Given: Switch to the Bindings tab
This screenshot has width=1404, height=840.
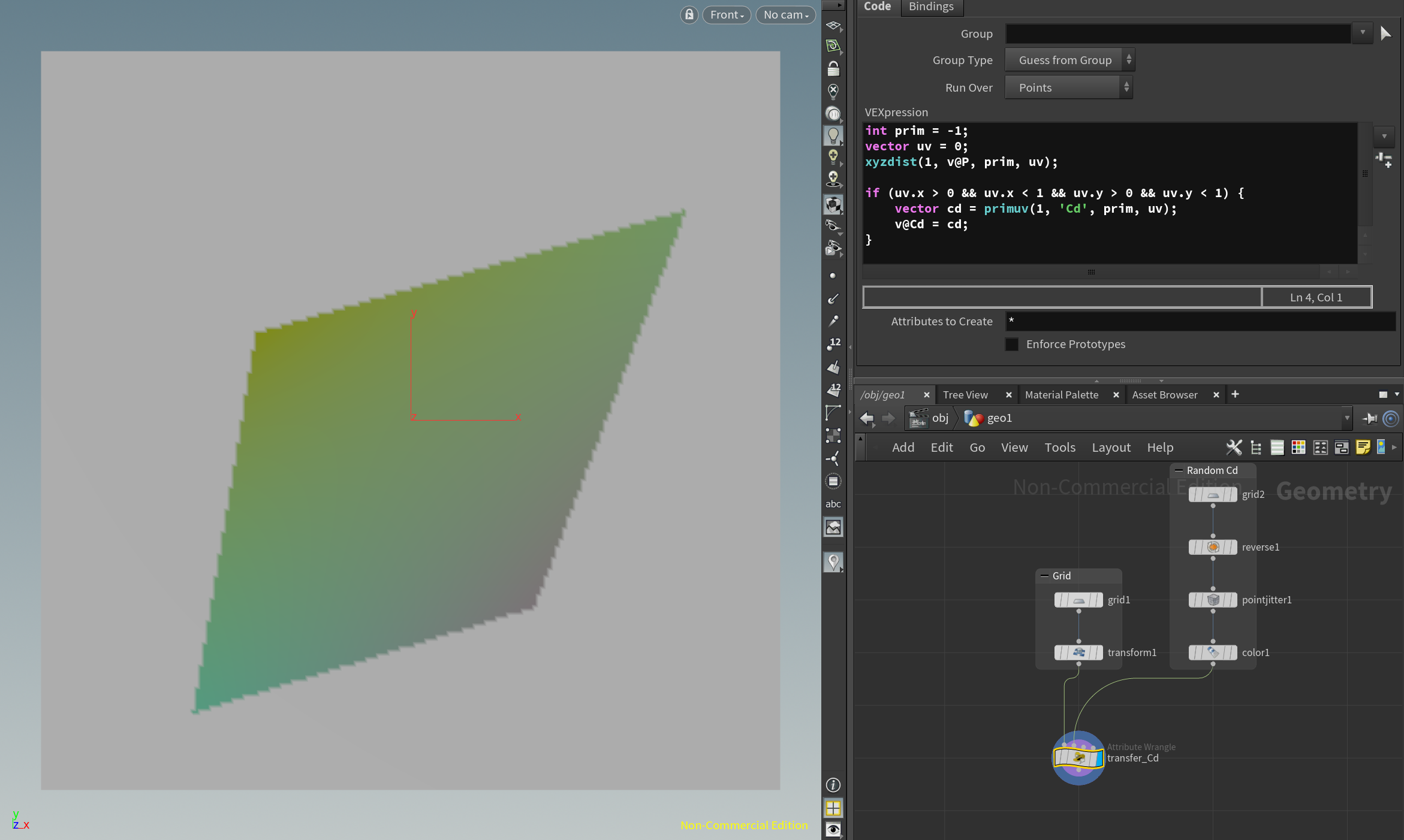Looking at the screenshot, I should coord(931,7).
